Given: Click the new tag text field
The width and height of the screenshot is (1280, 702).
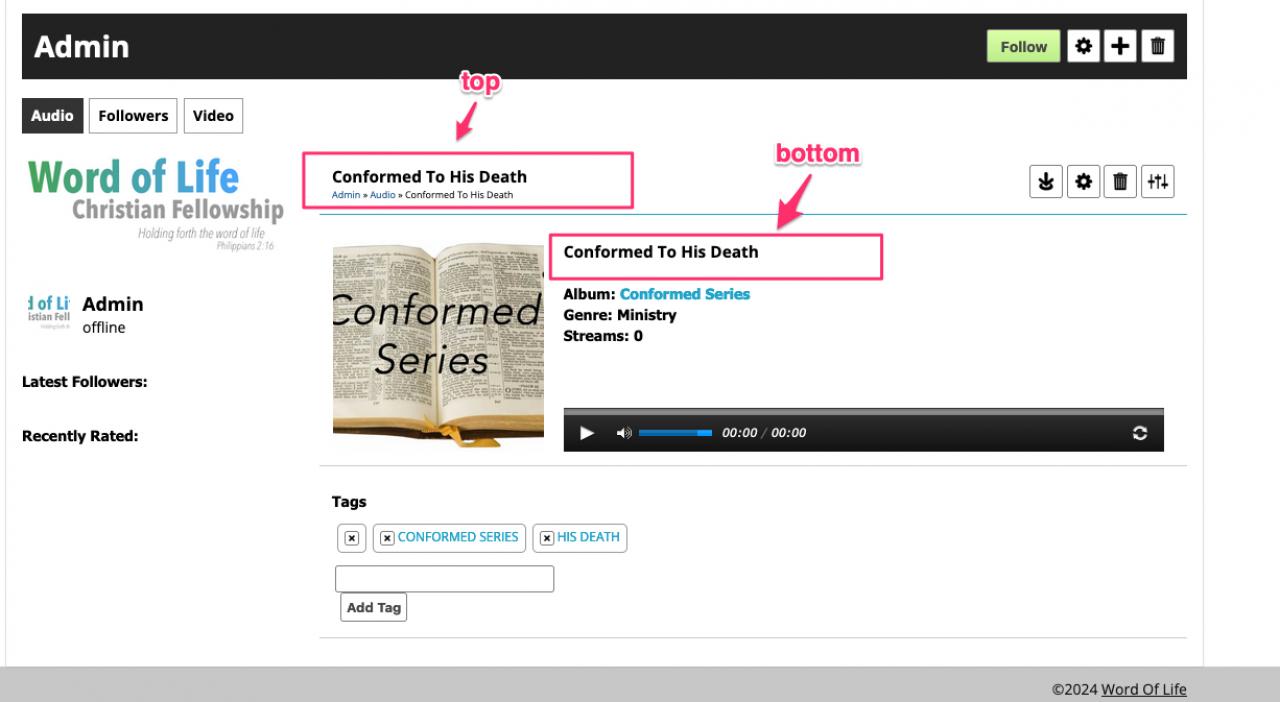Looking at the screenshot, I should [x=444, y=579].
